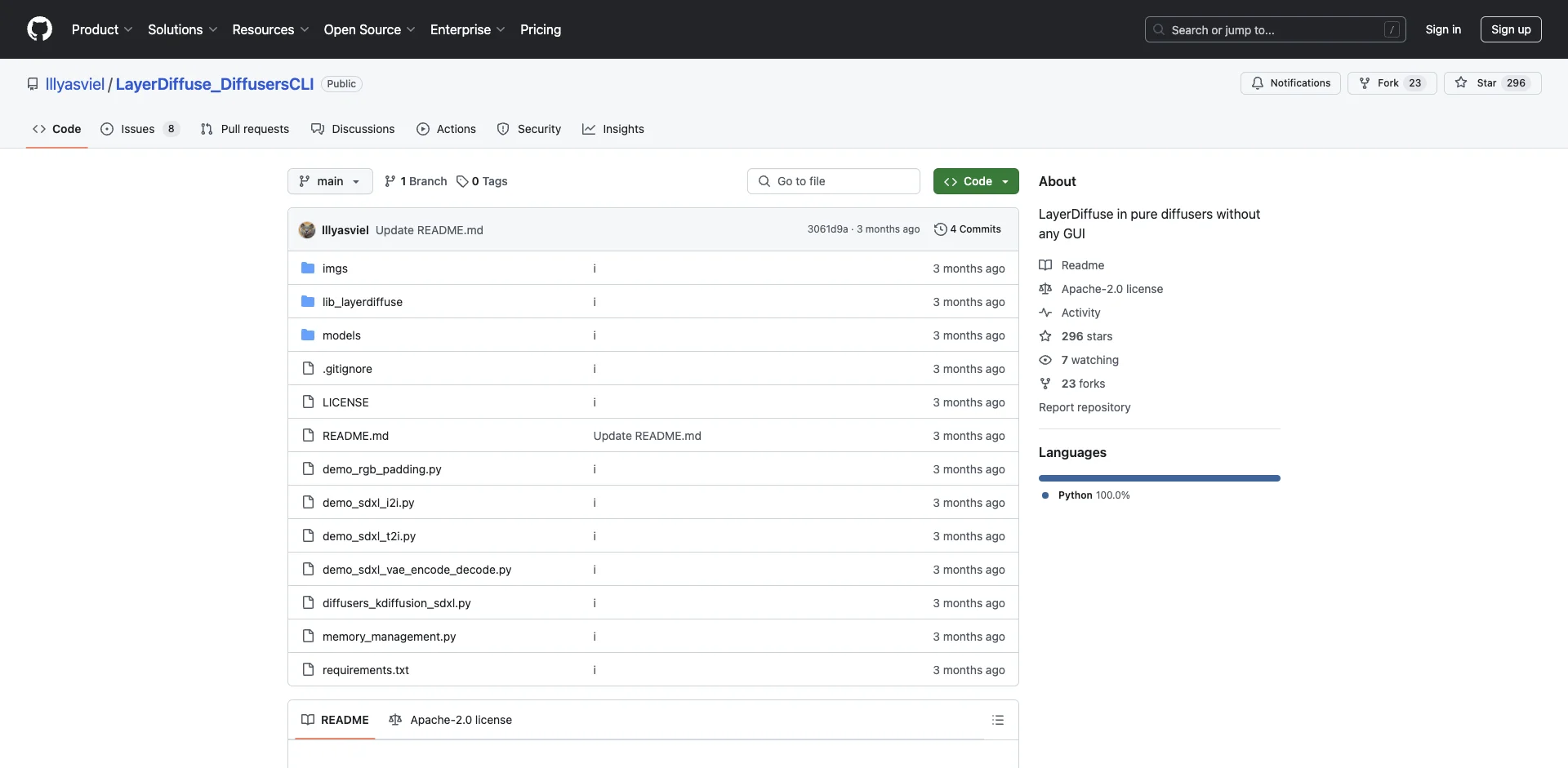Click the branch icon beside 1 Branch
Viewport: 1568px width, 768px height.
click(x=390, y=181)
